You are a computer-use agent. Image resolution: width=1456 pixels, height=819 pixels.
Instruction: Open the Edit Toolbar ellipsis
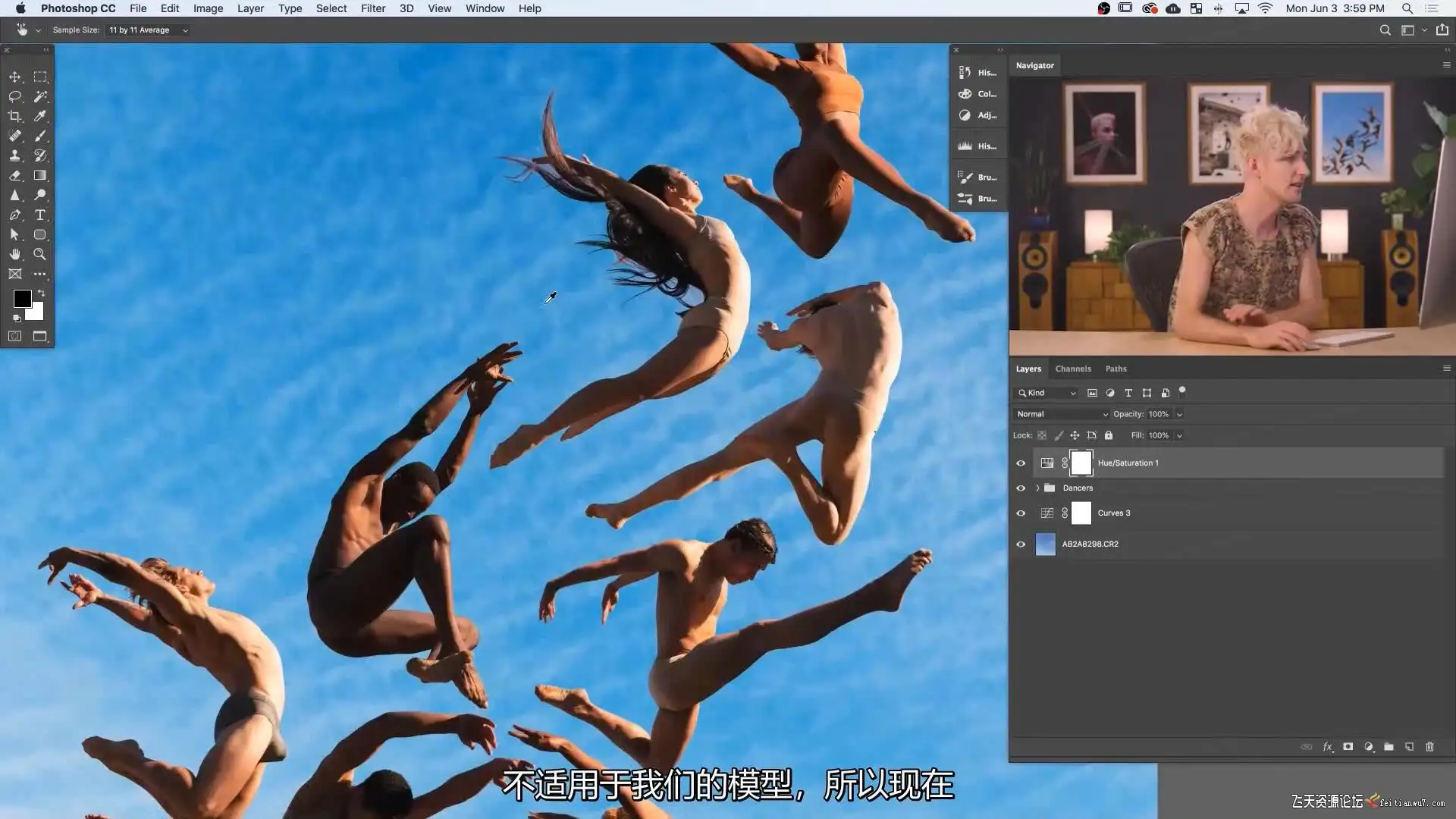point(40,274)
